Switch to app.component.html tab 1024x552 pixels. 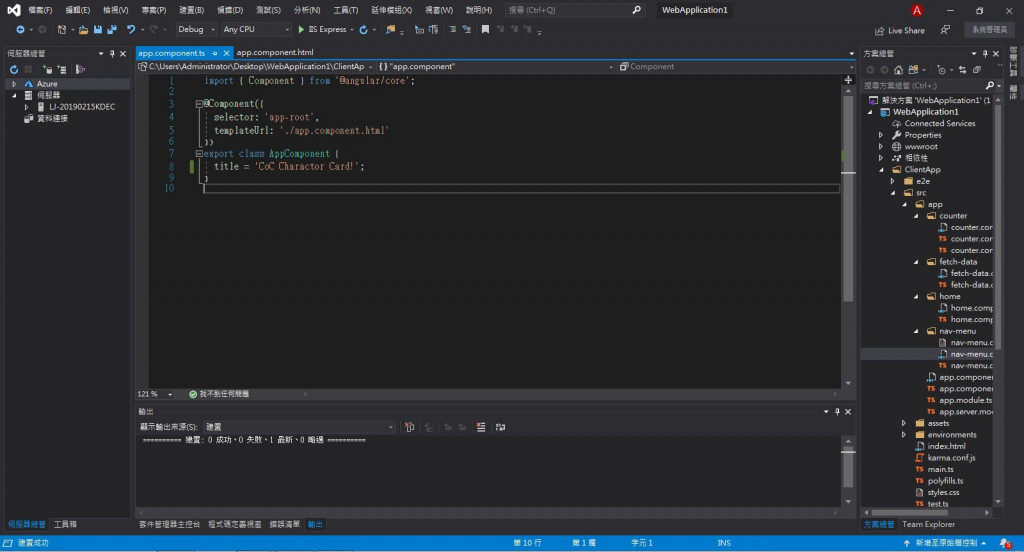coord(275,52)
